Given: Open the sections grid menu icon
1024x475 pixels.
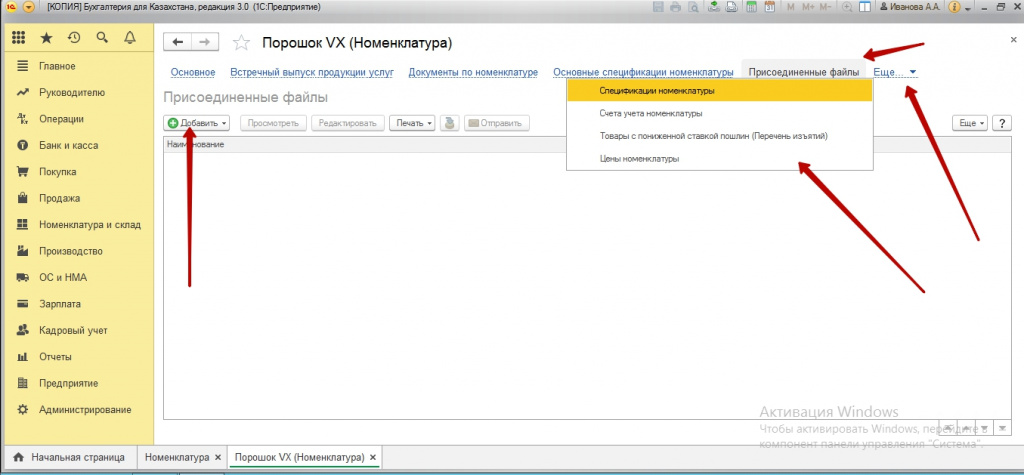Looking at the screenshot, I should 18,38.
